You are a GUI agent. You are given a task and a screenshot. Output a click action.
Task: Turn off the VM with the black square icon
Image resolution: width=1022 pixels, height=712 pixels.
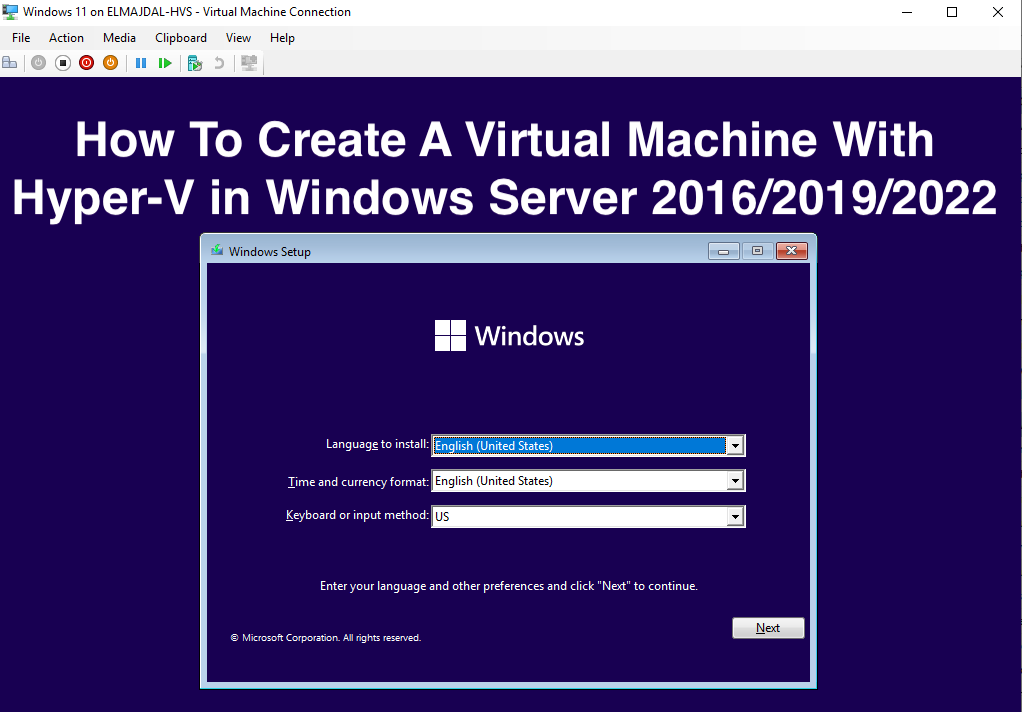[63, 63]
